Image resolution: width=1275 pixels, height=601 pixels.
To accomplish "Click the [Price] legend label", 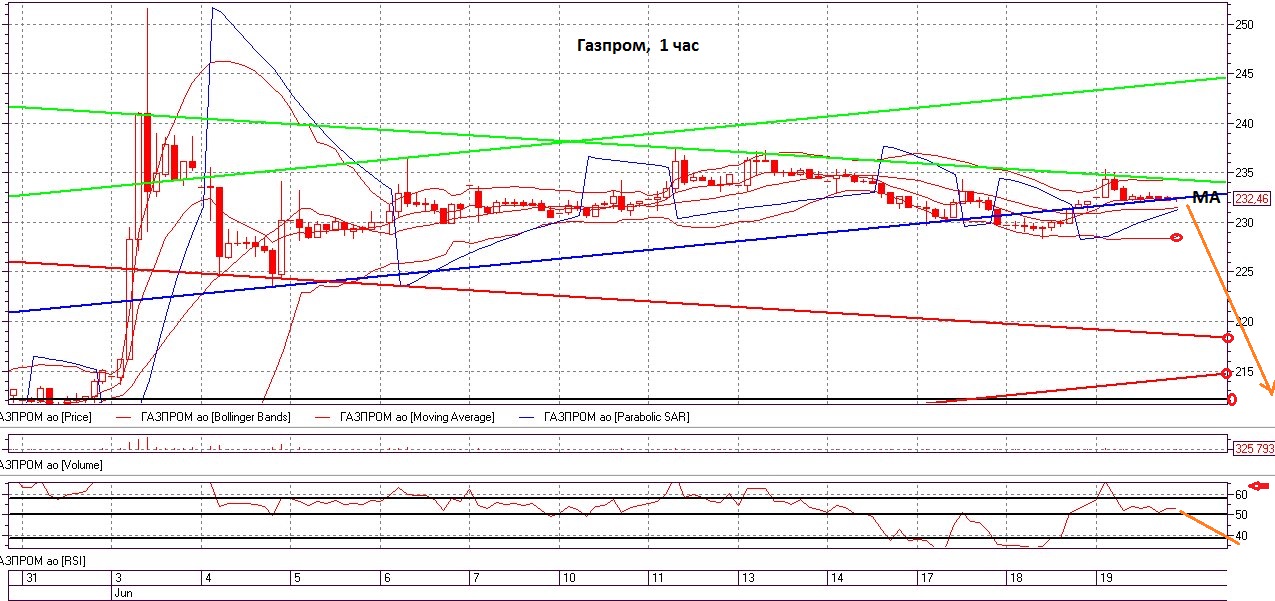I will point(46,416).
